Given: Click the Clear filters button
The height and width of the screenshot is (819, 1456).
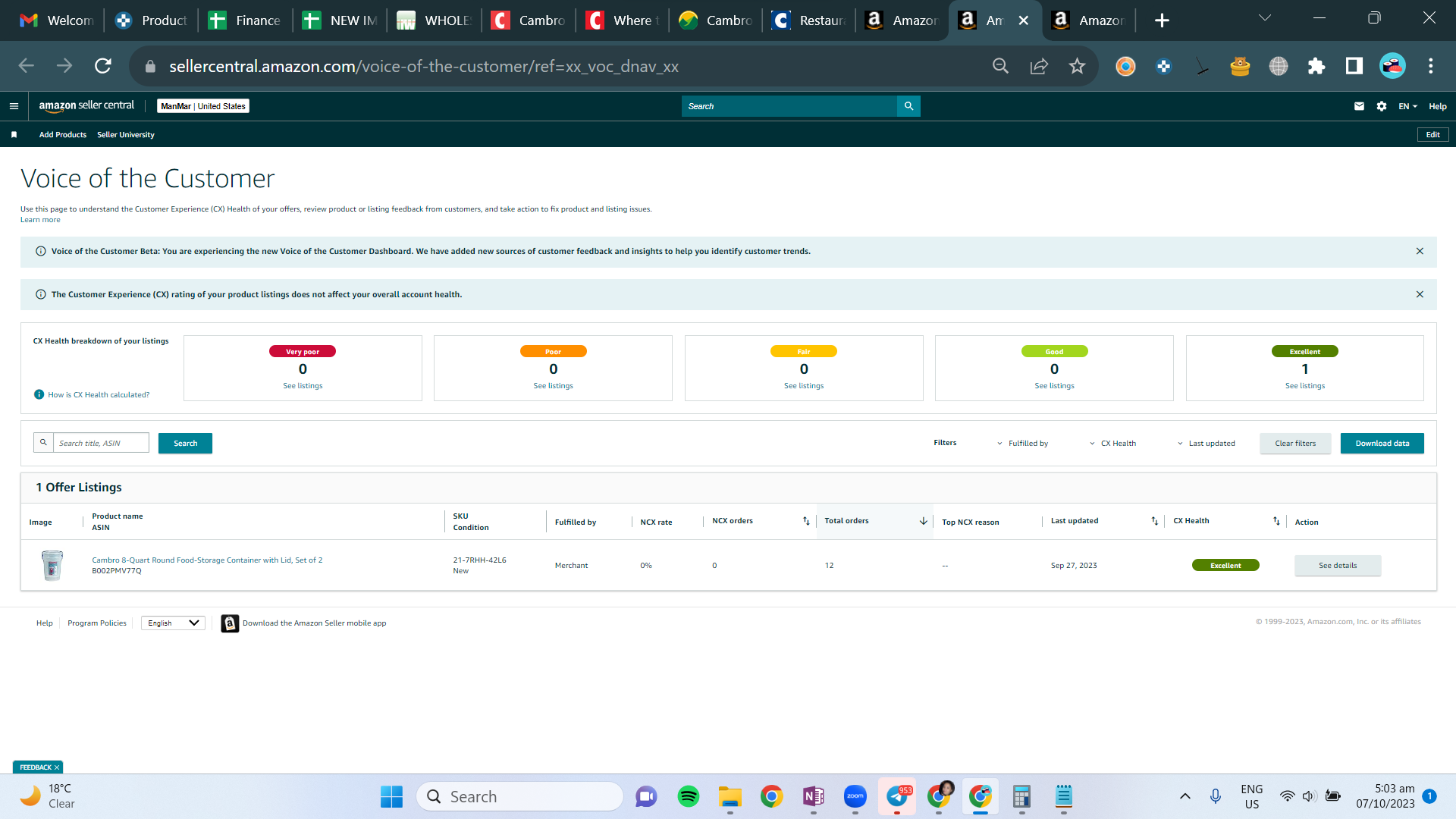Looking at the screenshot, I should pyautogui.click(x=1295, y=444).
